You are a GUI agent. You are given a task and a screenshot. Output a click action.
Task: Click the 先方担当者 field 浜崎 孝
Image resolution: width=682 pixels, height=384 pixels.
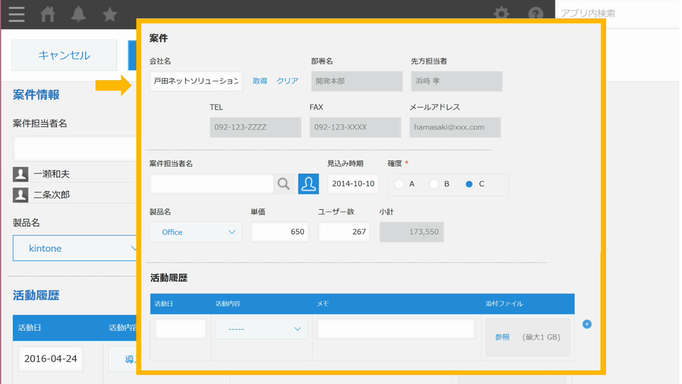pyautogui.click(x=457, y=81)
